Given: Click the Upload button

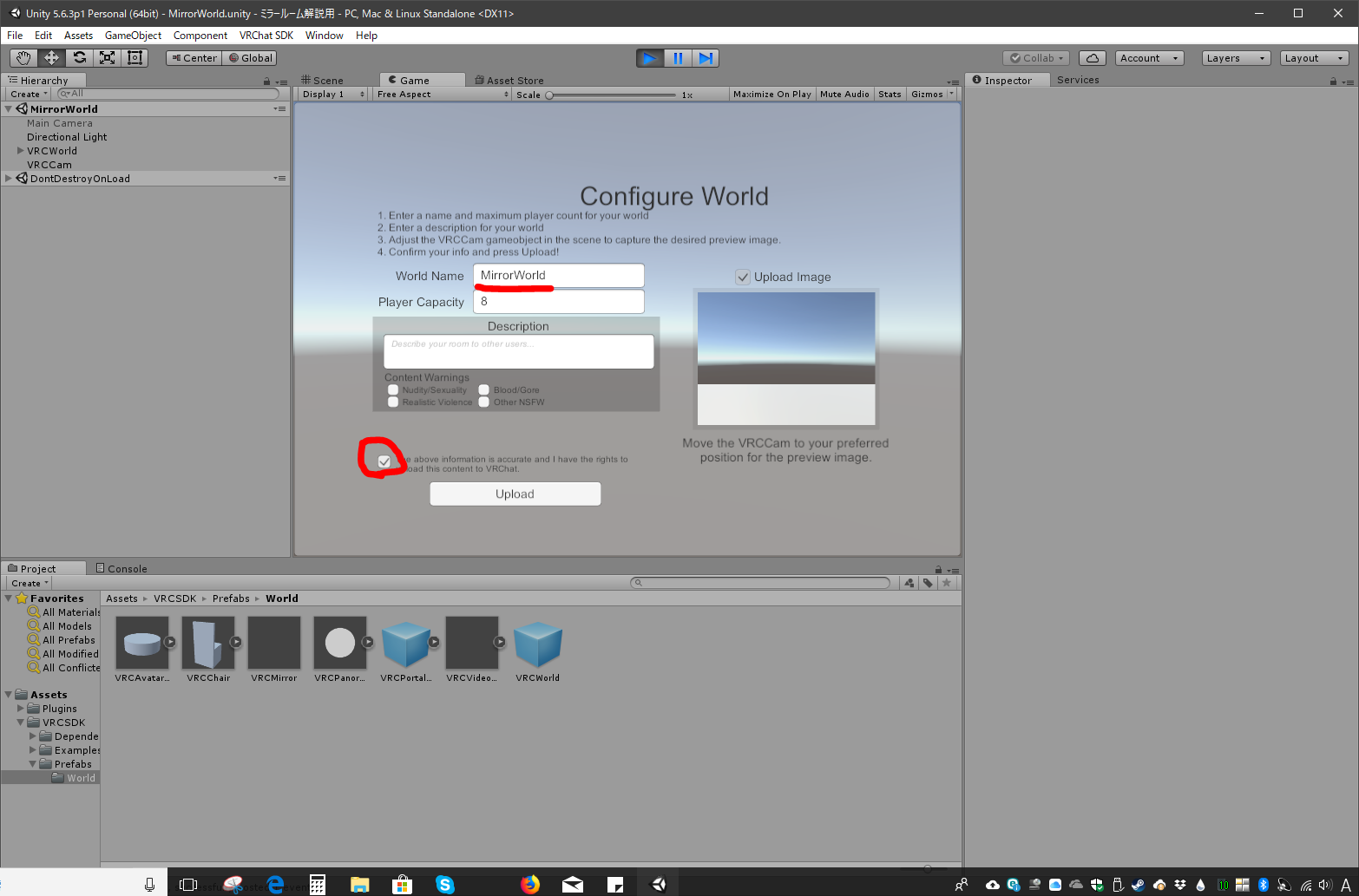Looking at the screenshot, I should (x=515, y=494).
